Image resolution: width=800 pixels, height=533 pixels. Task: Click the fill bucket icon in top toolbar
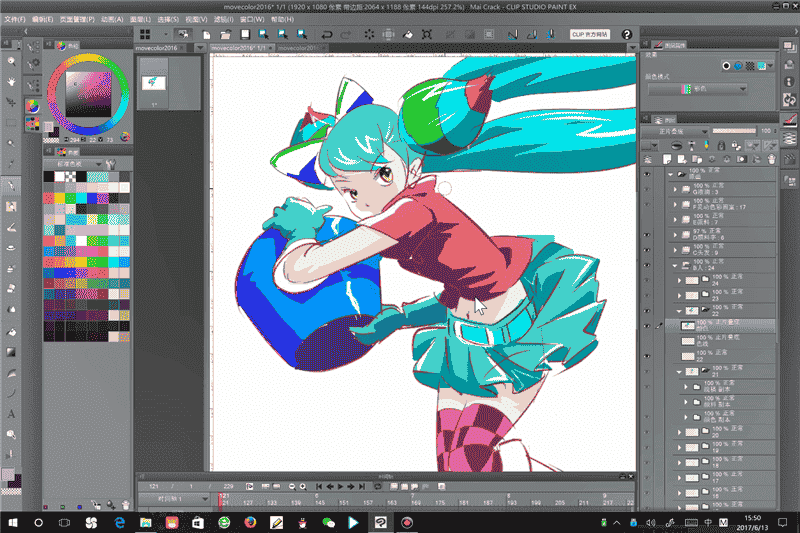tap(408, 35)
